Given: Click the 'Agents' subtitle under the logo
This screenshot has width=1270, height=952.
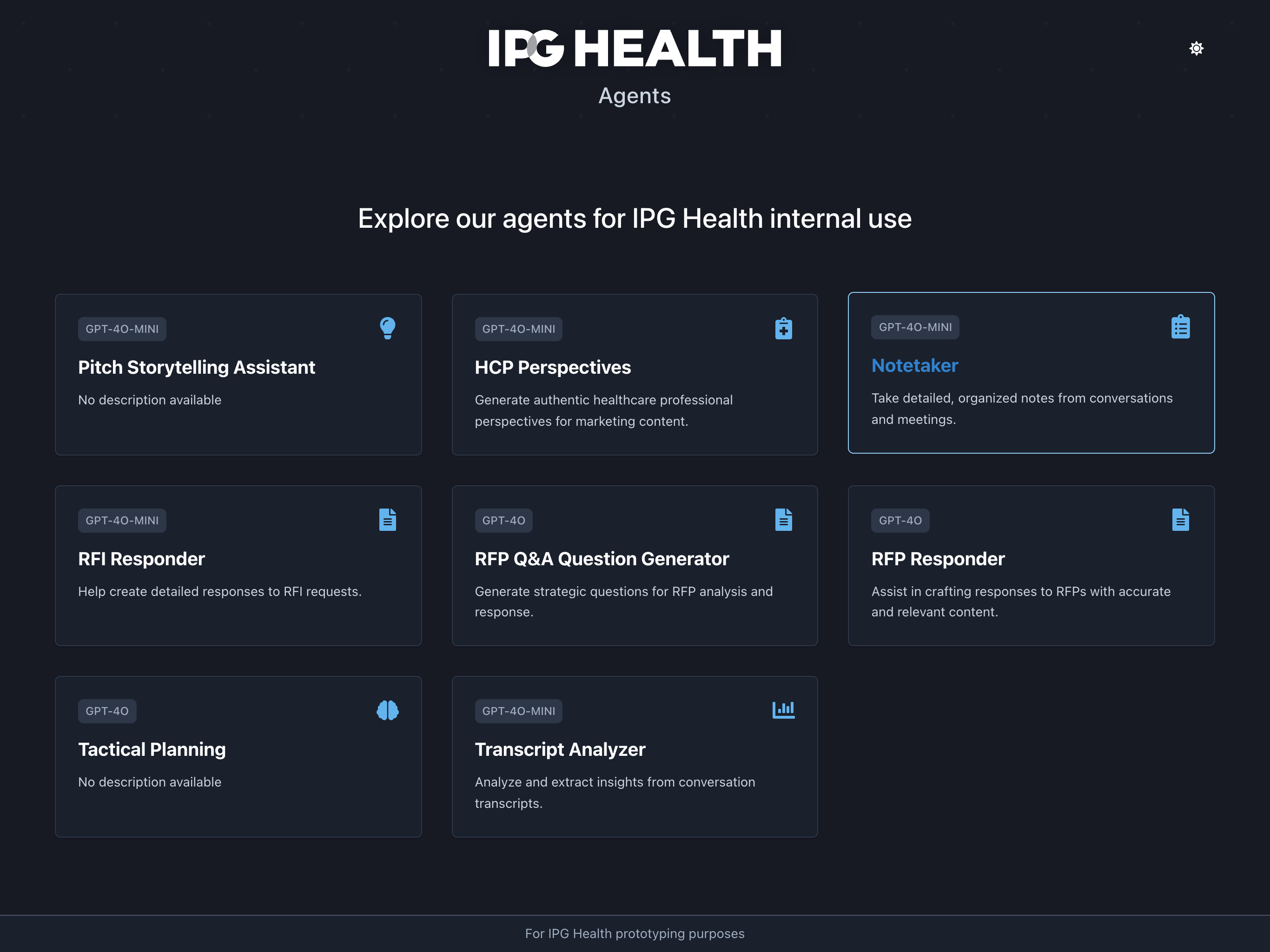Looking at the screenshot, I should point(635,96).
